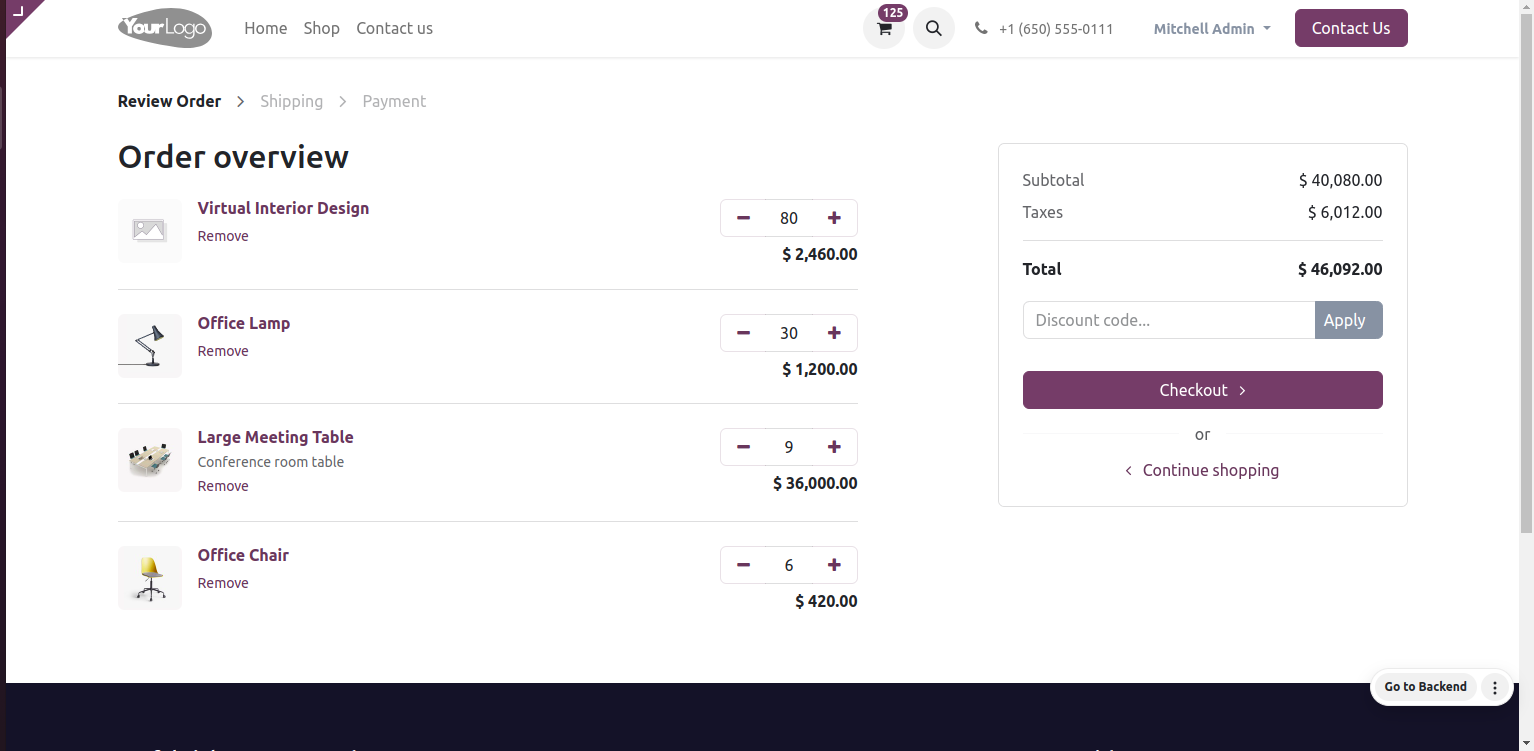Open the shopping cart icon

884,28
